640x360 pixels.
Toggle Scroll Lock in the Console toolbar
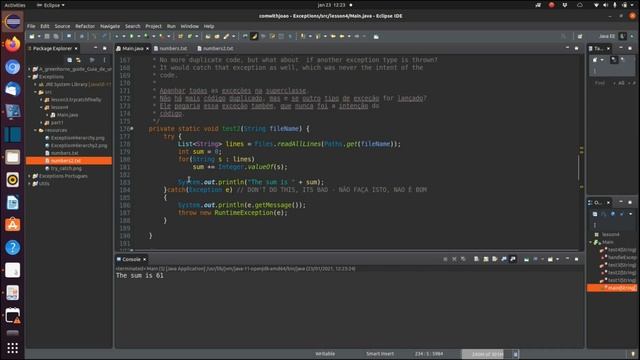pos(486,259)
